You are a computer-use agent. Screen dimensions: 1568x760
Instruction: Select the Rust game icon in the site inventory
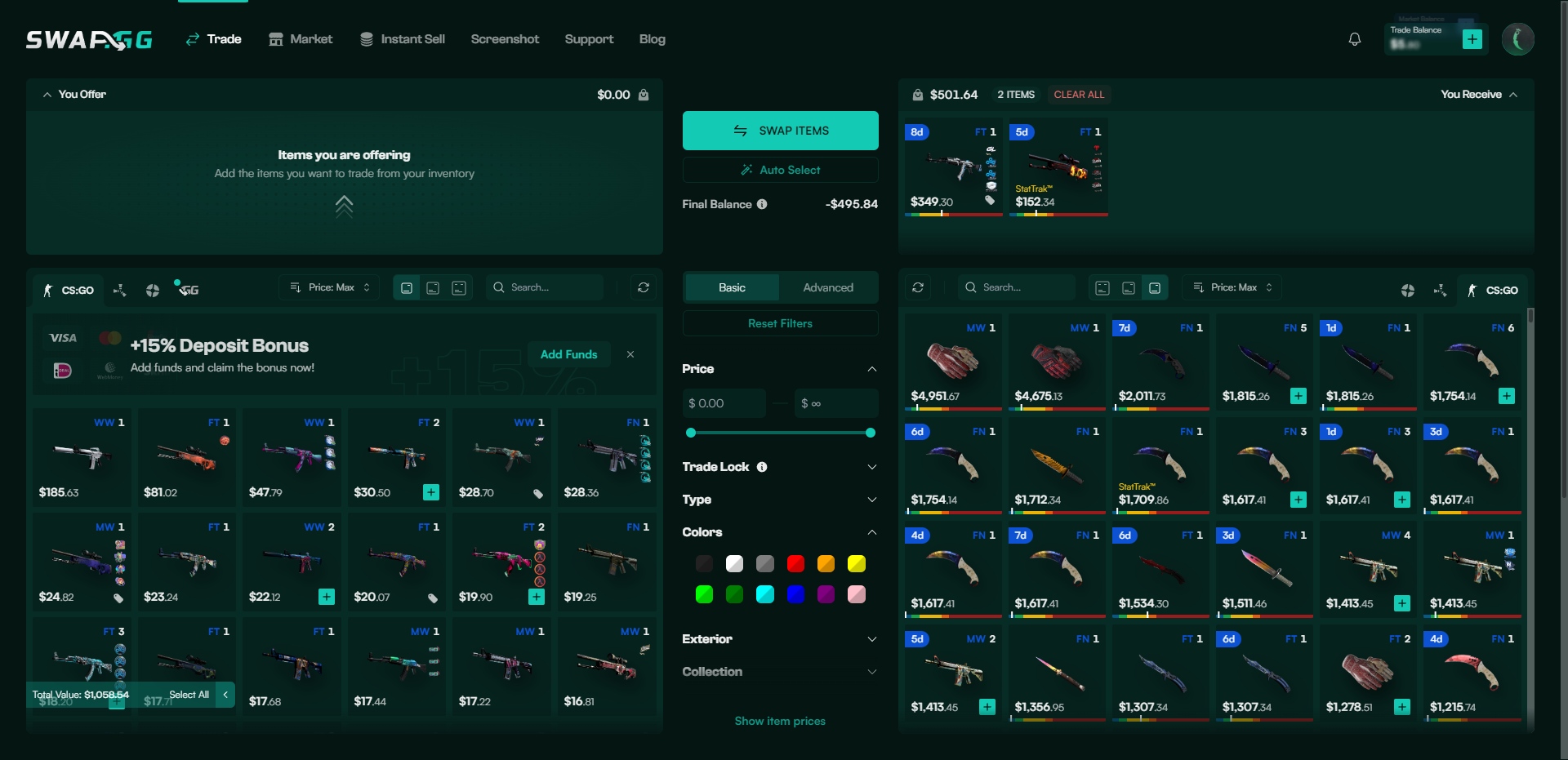[1407, 290]
